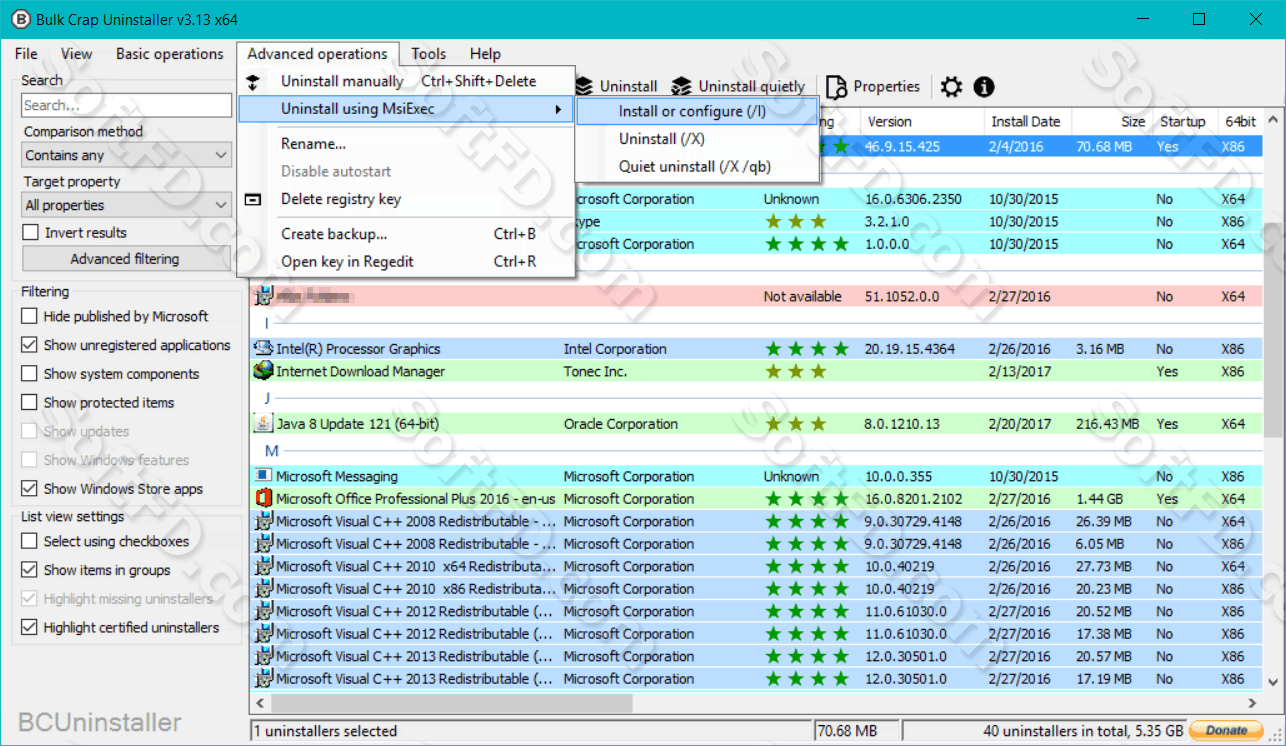Image resolution: width=1286 pixels, height=746 pixels.
Task: Enable Hide published by Microsoft
Action: (30, 316)
